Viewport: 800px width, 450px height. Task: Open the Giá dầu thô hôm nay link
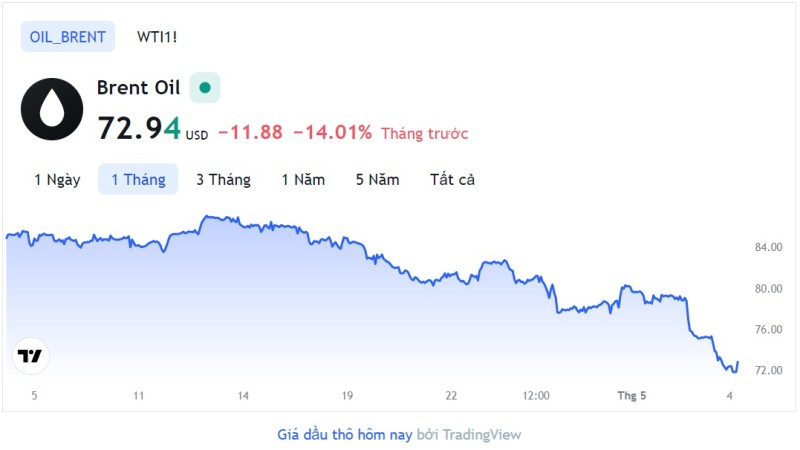click(x=344, y=435)
